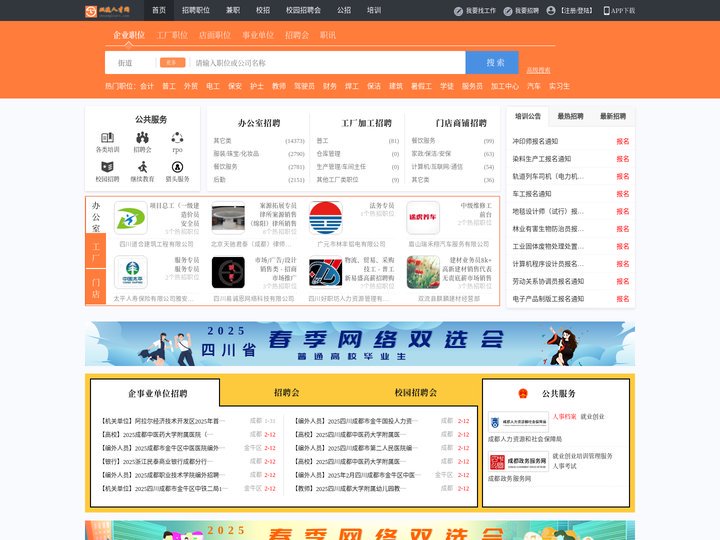
Task: Click the phone icon for APP下载
Action: 607,11
